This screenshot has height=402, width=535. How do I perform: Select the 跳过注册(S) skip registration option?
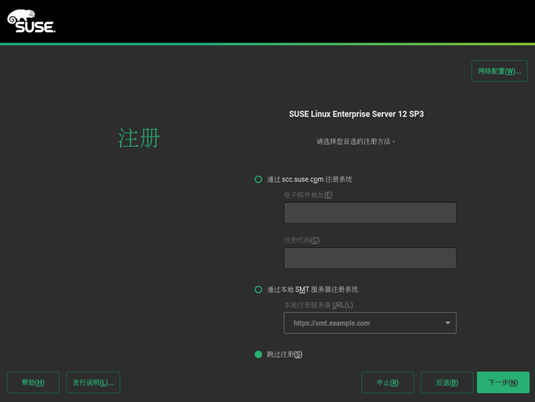click(258, 355)
